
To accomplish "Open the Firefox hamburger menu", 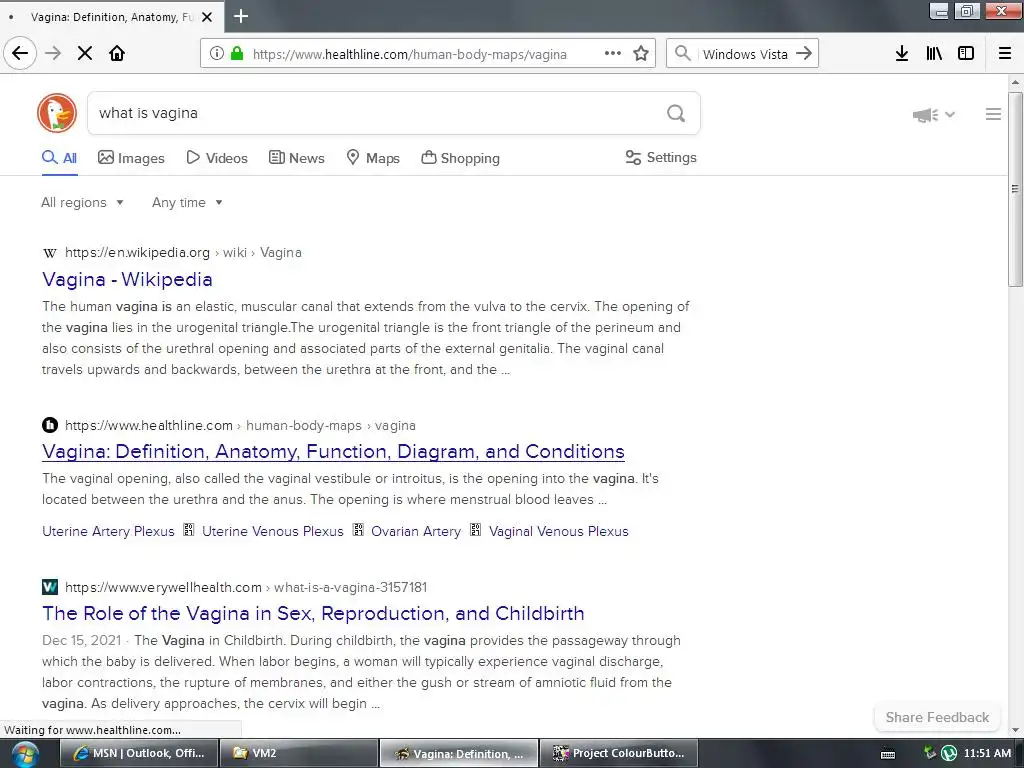I will 1005,54.
